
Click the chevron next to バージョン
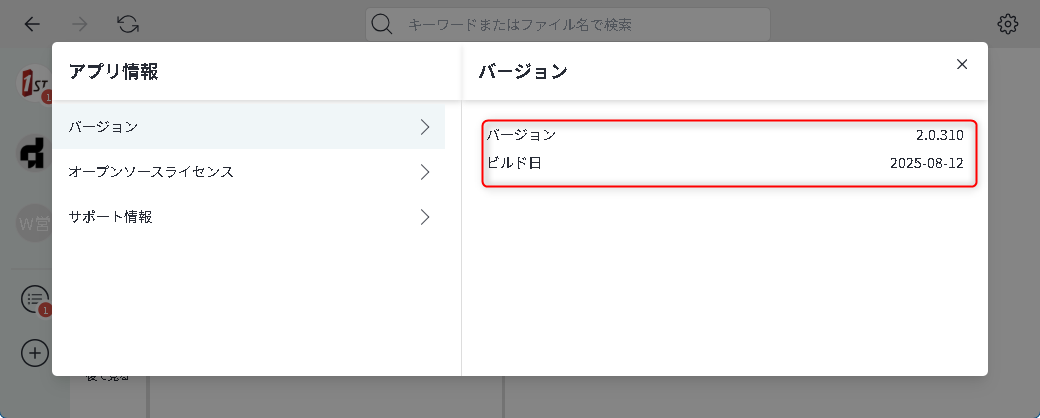[425, 127]
